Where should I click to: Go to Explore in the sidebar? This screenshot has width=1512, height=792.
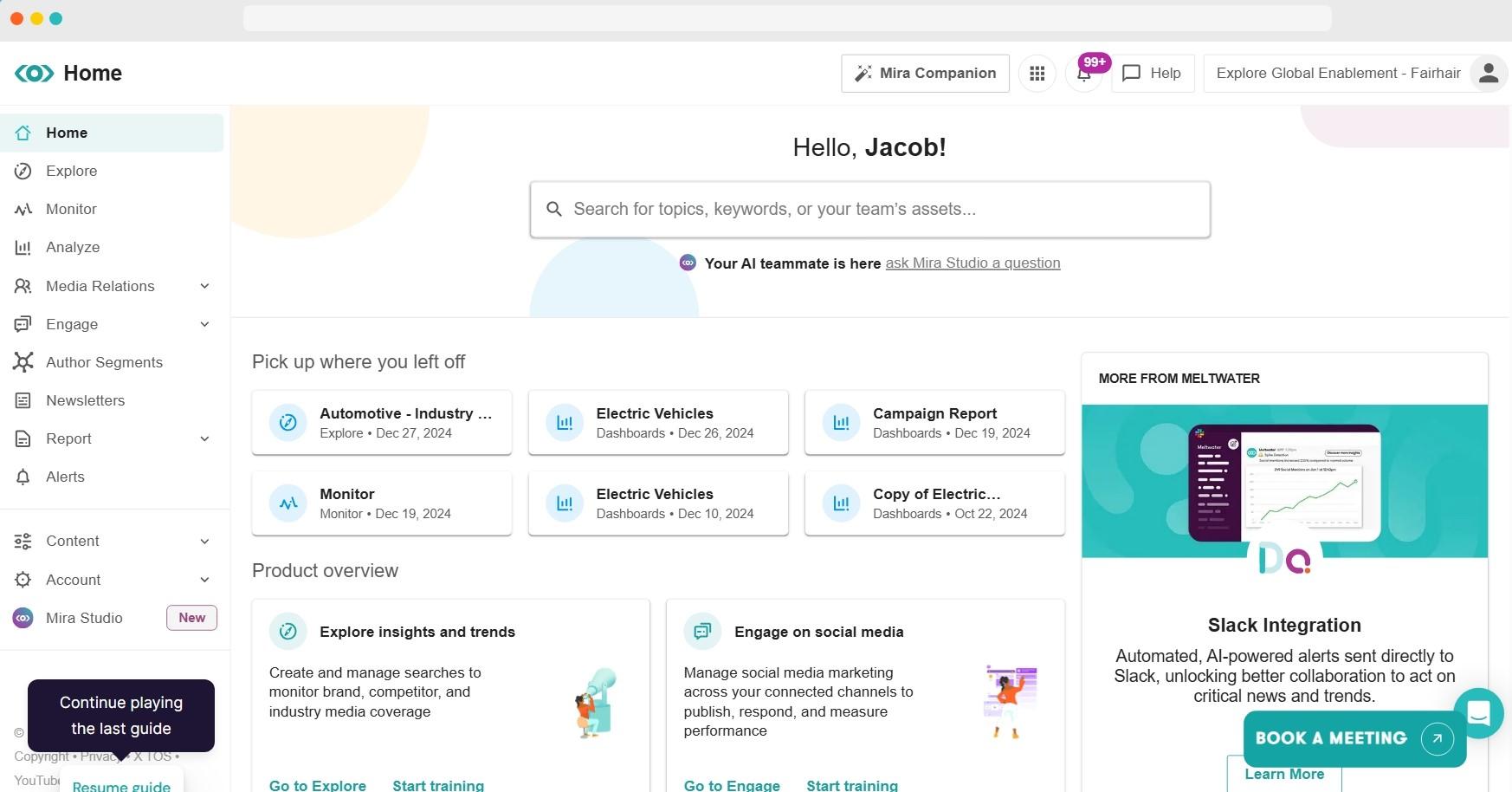(112, 171)
